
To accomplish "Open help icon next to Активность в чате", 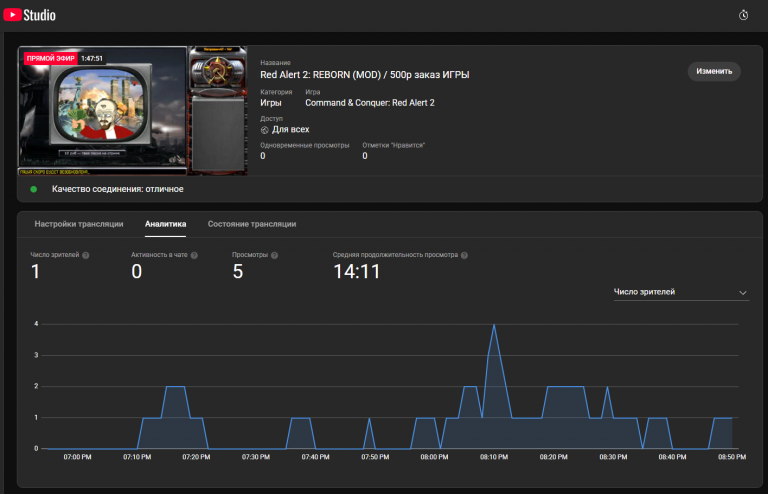I will click(x=194, y=255).
